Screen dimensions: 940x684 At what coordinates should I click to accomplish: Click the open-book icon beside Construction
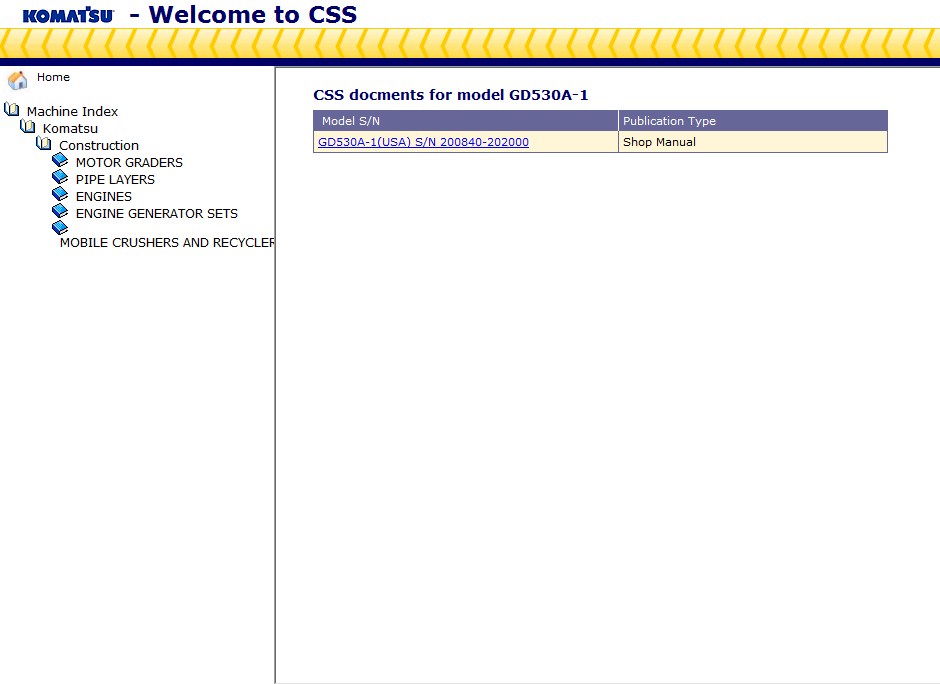coord(44,143)
